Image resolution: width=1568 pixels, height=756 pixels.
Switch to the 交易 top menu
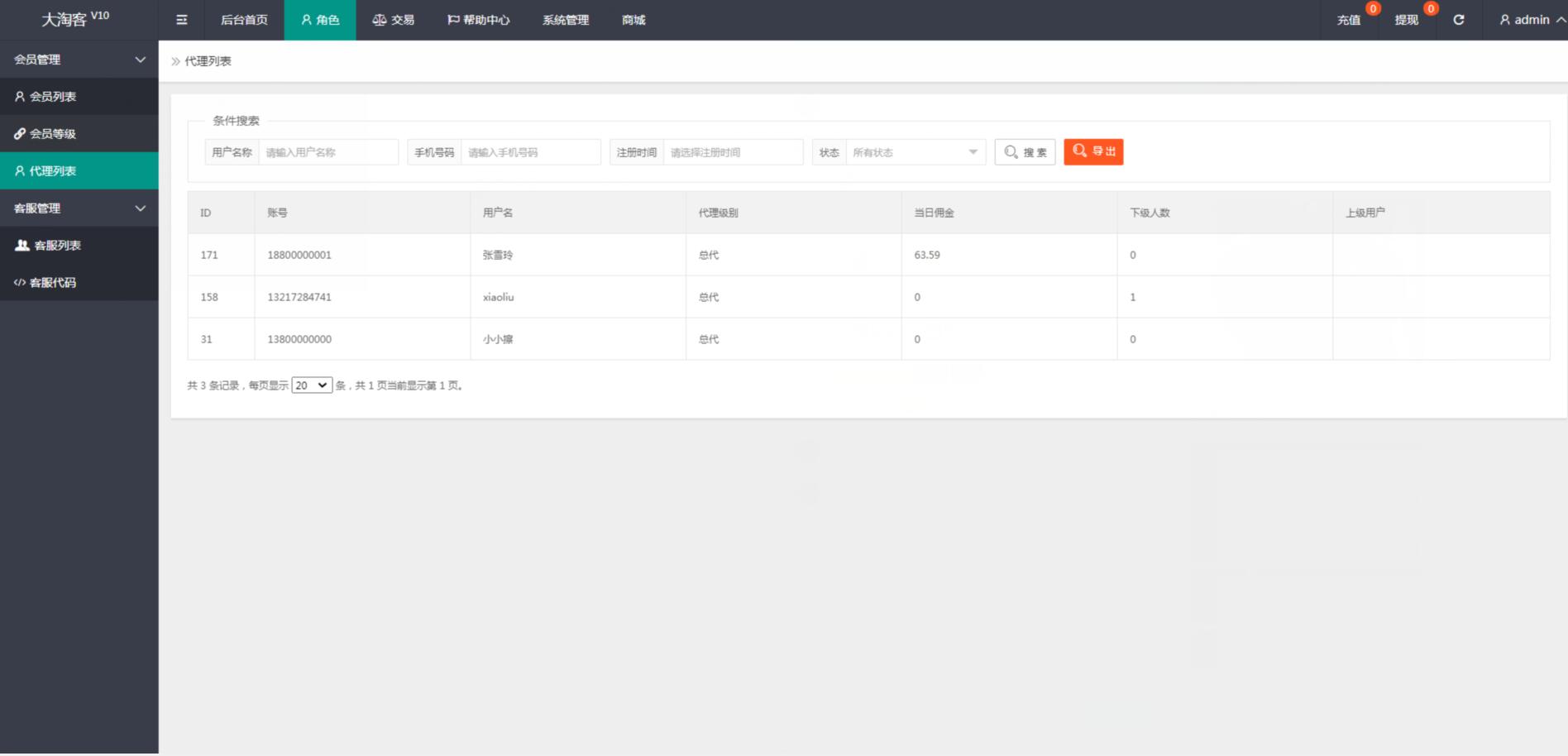(x=394, y=20)
